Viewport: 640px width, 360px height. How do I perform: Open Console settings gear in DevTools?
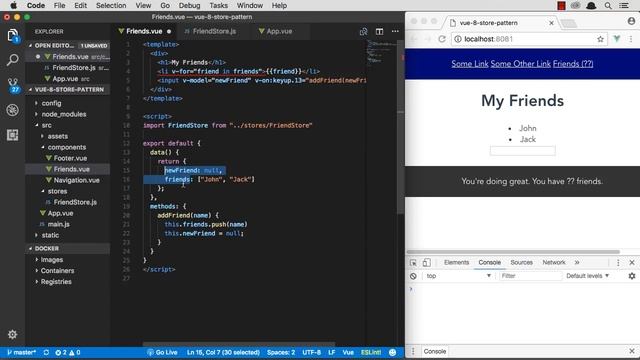point(631,276)
